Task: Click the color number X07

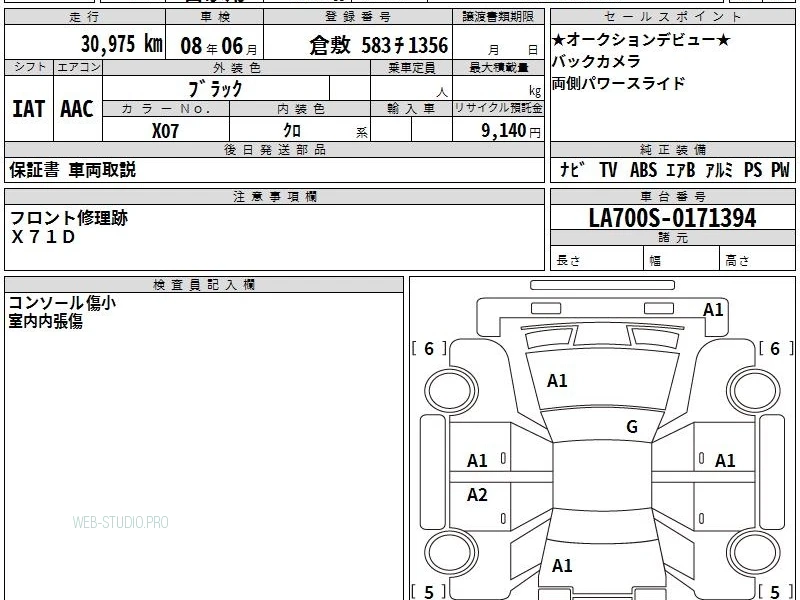Action: point(165,131)
